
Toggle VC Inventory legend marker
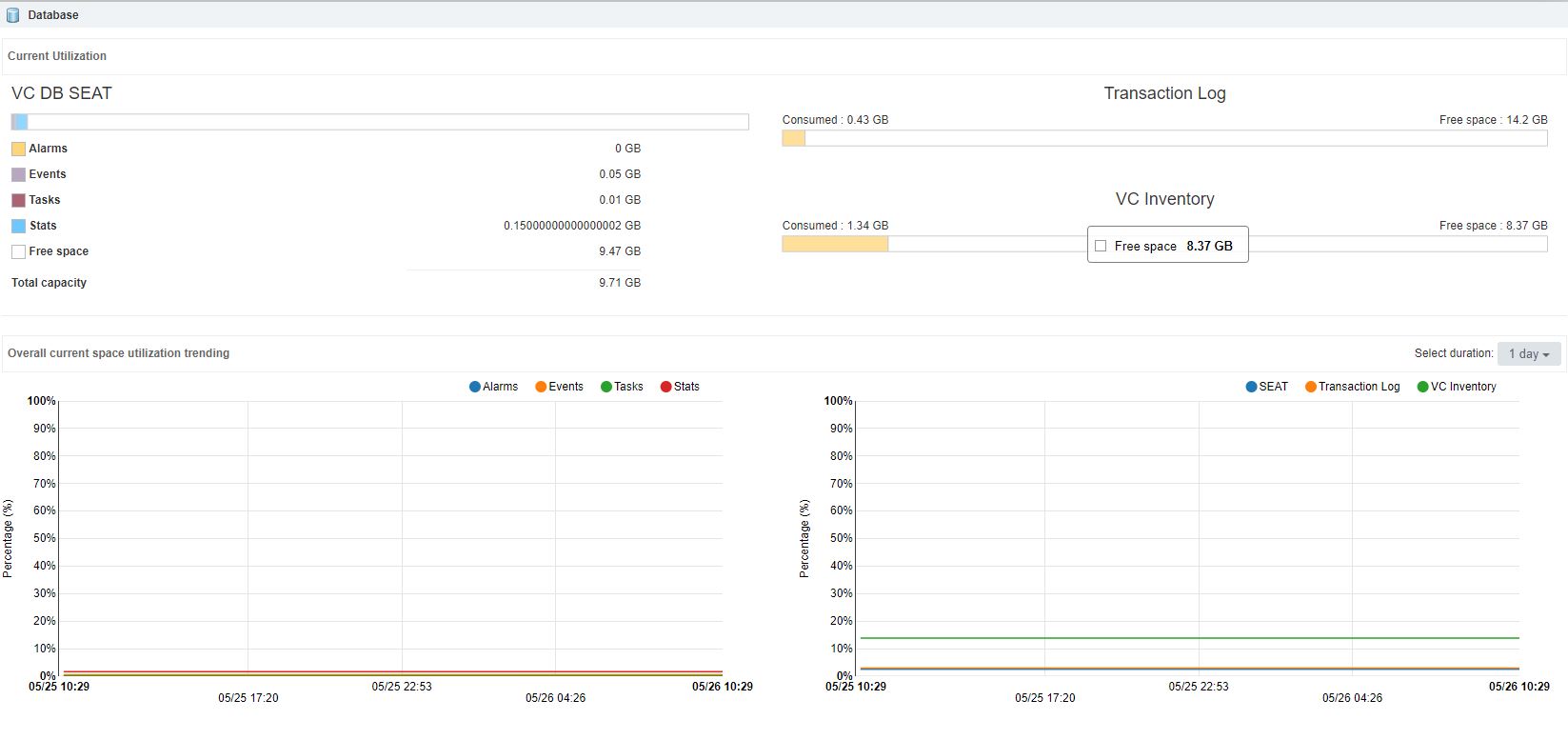(x=1423, y=387)
